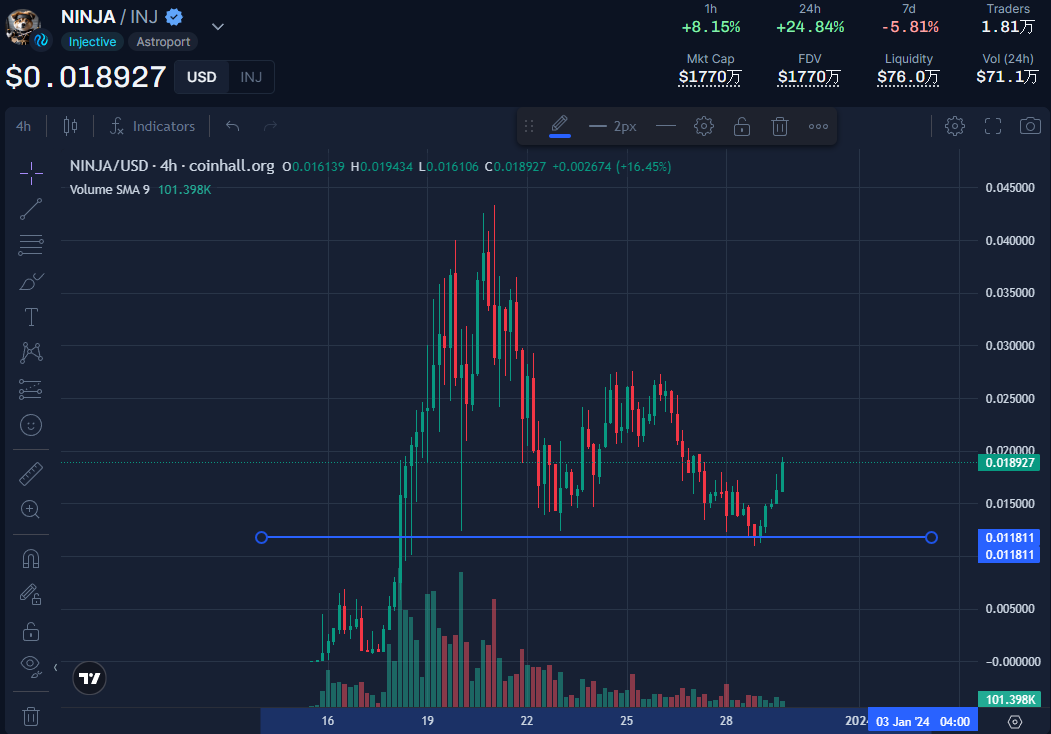Image resolution: width=1051 pixels, height=734 pixels.
Task: Switch price display to INJ
Action: point(251,77)
